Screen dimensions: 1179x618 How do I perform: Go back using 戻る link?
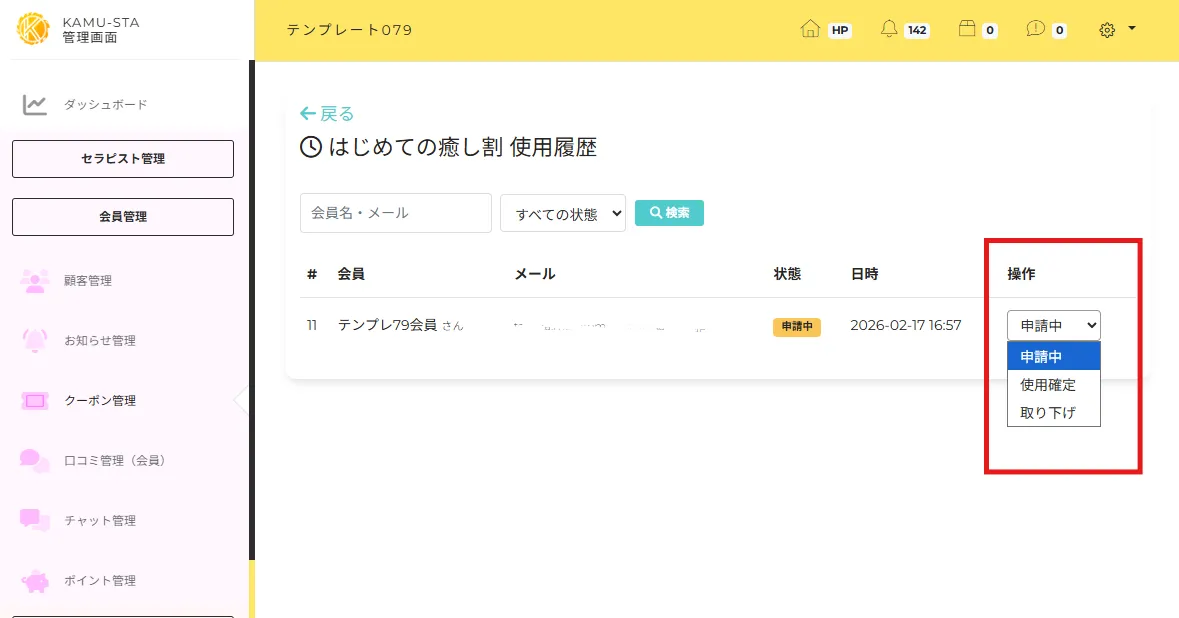click(327, 114)
